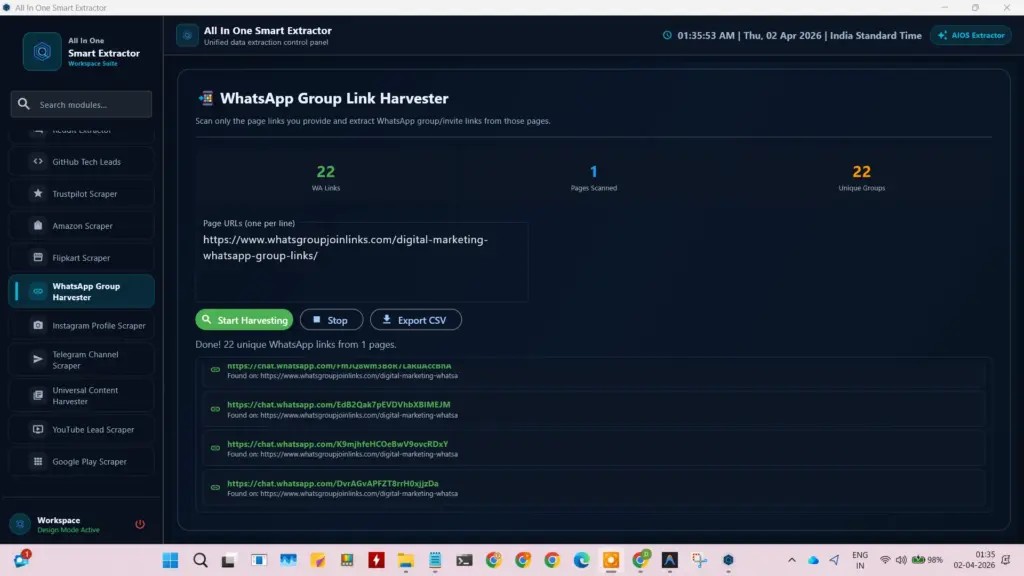Click the WhatsApp Group Link Harvester title icon

[x=206, y=98]
